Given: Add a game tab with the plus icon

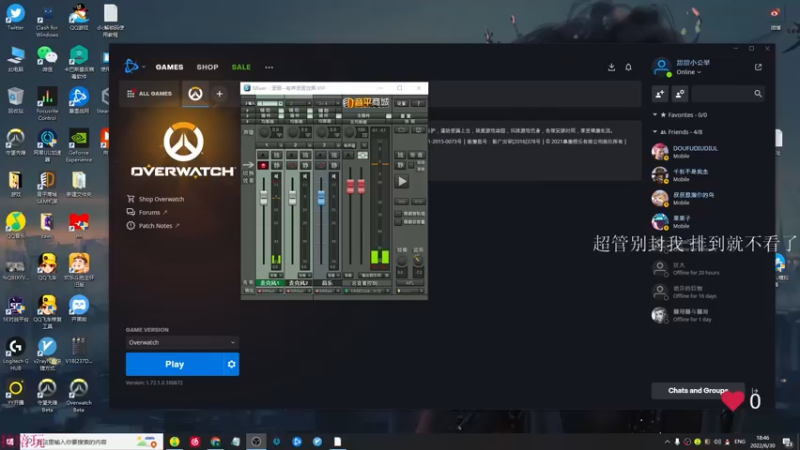Looking at the screenshot, I should [219, 94].
